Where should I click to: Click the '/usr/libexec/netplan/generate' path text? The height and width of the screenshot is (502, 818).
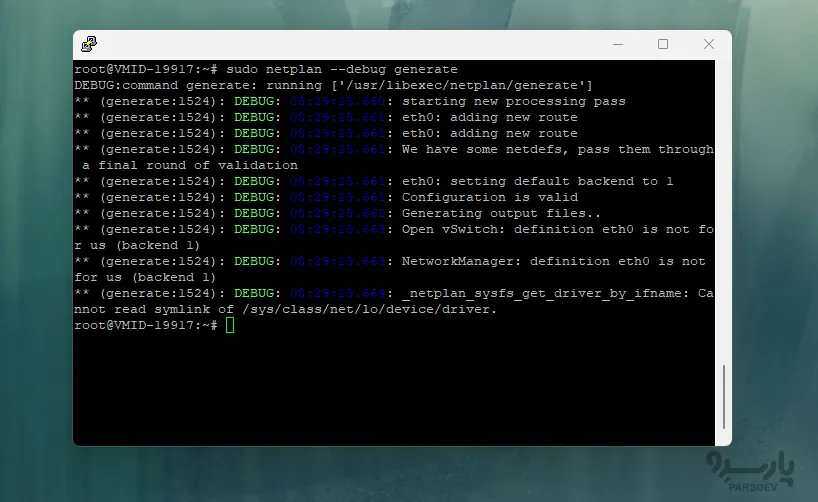click(462, 85)
